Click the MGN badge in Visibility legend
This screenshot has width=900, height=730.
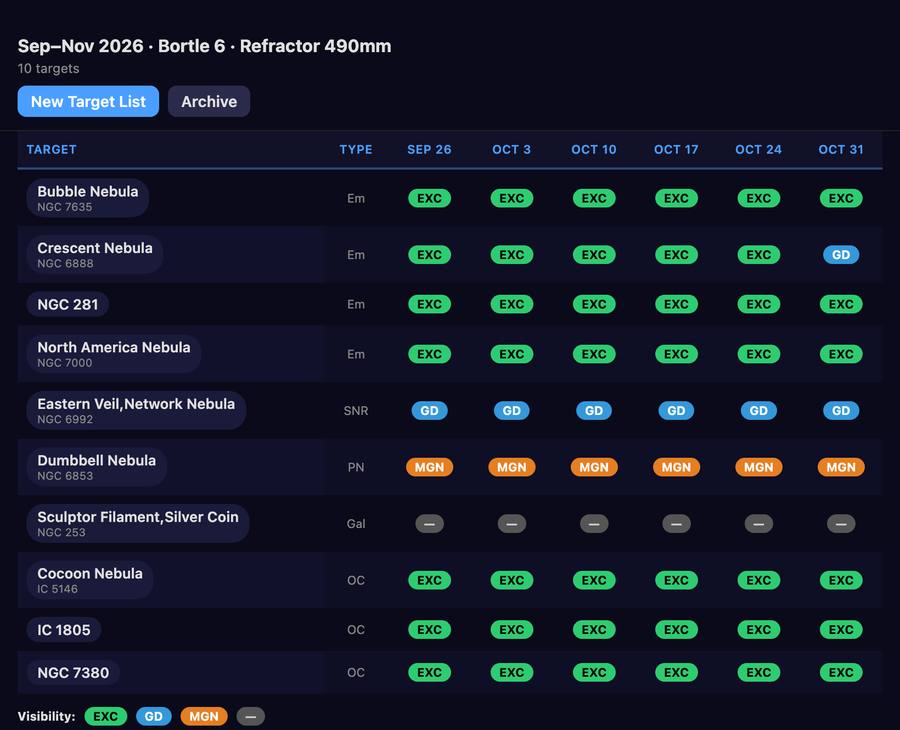(204, 716)
